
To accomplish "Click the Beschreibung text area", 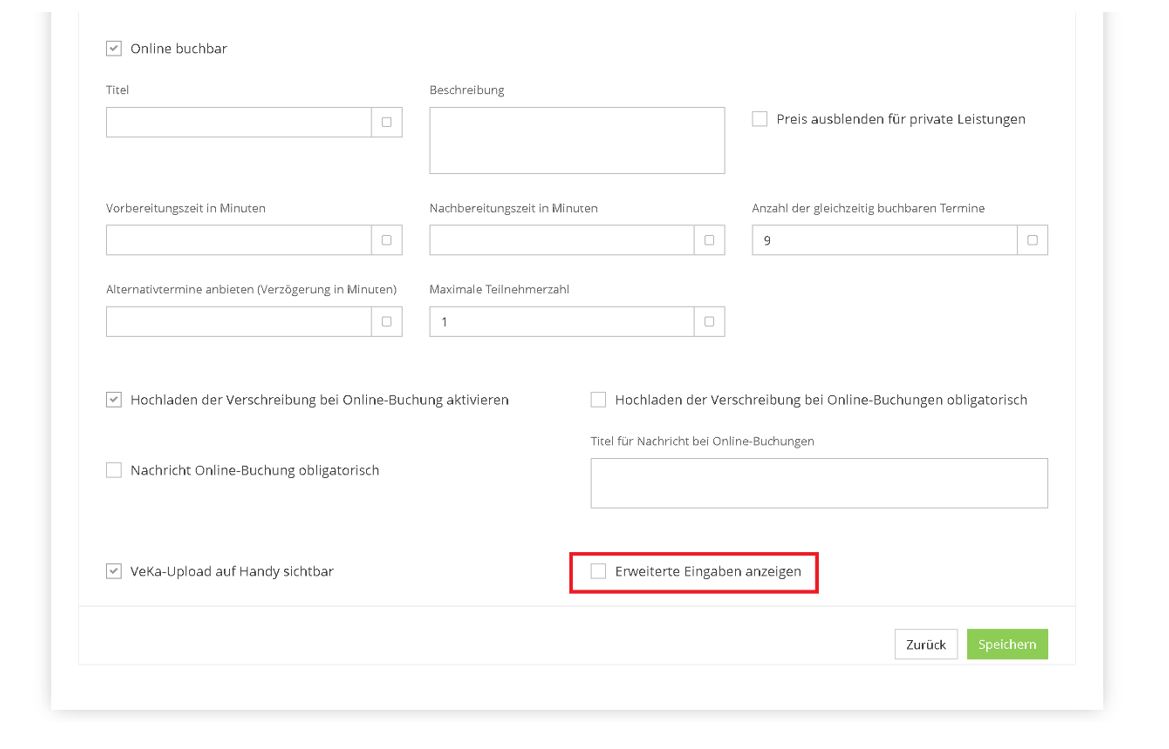I will [x=577, y=140].
